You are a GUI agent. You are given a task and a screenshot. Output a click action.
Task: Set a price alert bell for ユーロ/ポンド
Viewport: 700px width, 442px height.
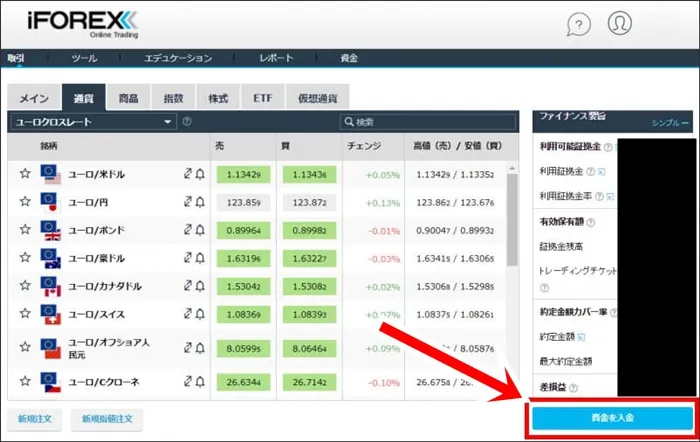(x=200, y=230)
